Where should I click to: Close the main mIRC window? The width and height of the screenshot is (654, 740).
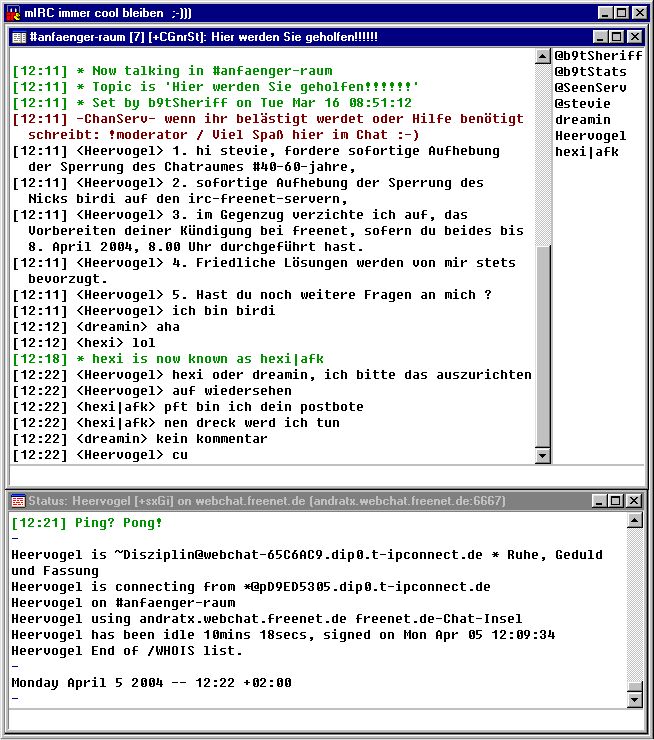[639, 13]
